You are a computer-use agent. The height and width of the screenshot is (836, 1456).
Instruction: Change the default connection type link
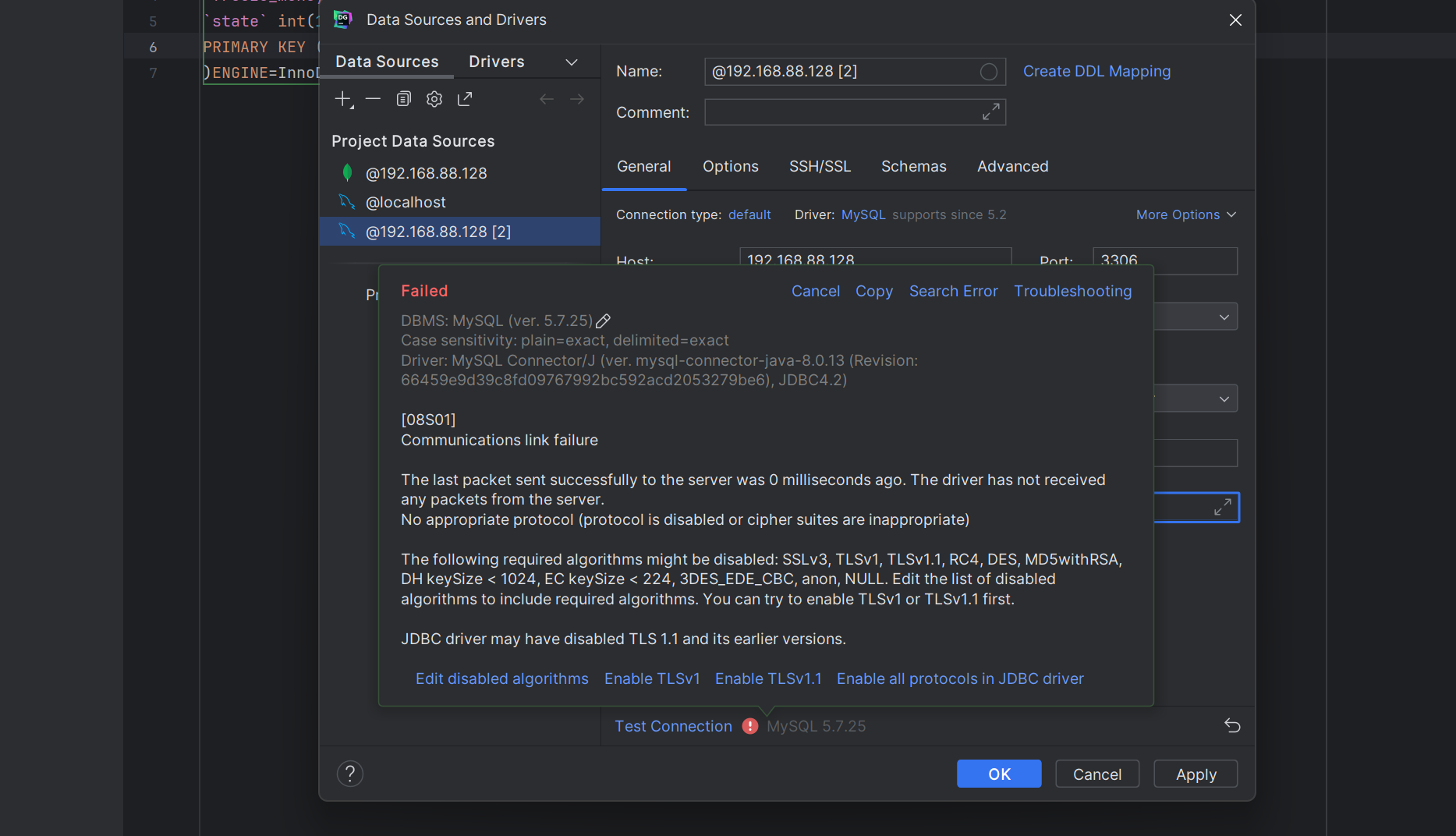[749, 214]
